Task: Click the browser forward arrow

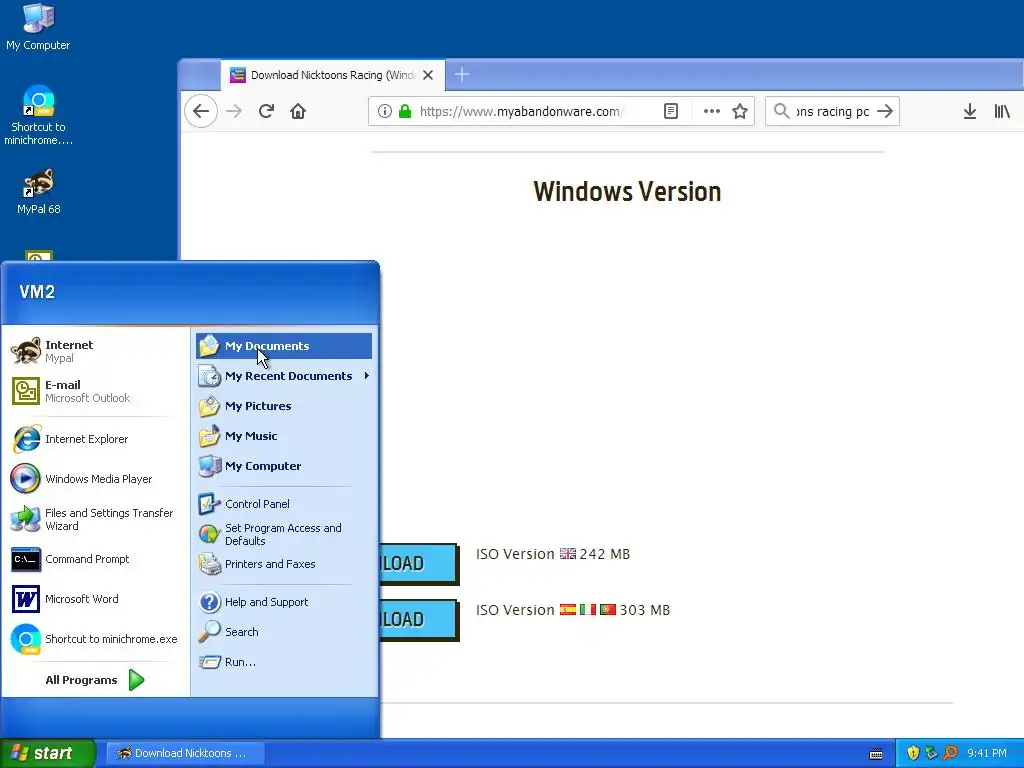Action: [234, 111]
